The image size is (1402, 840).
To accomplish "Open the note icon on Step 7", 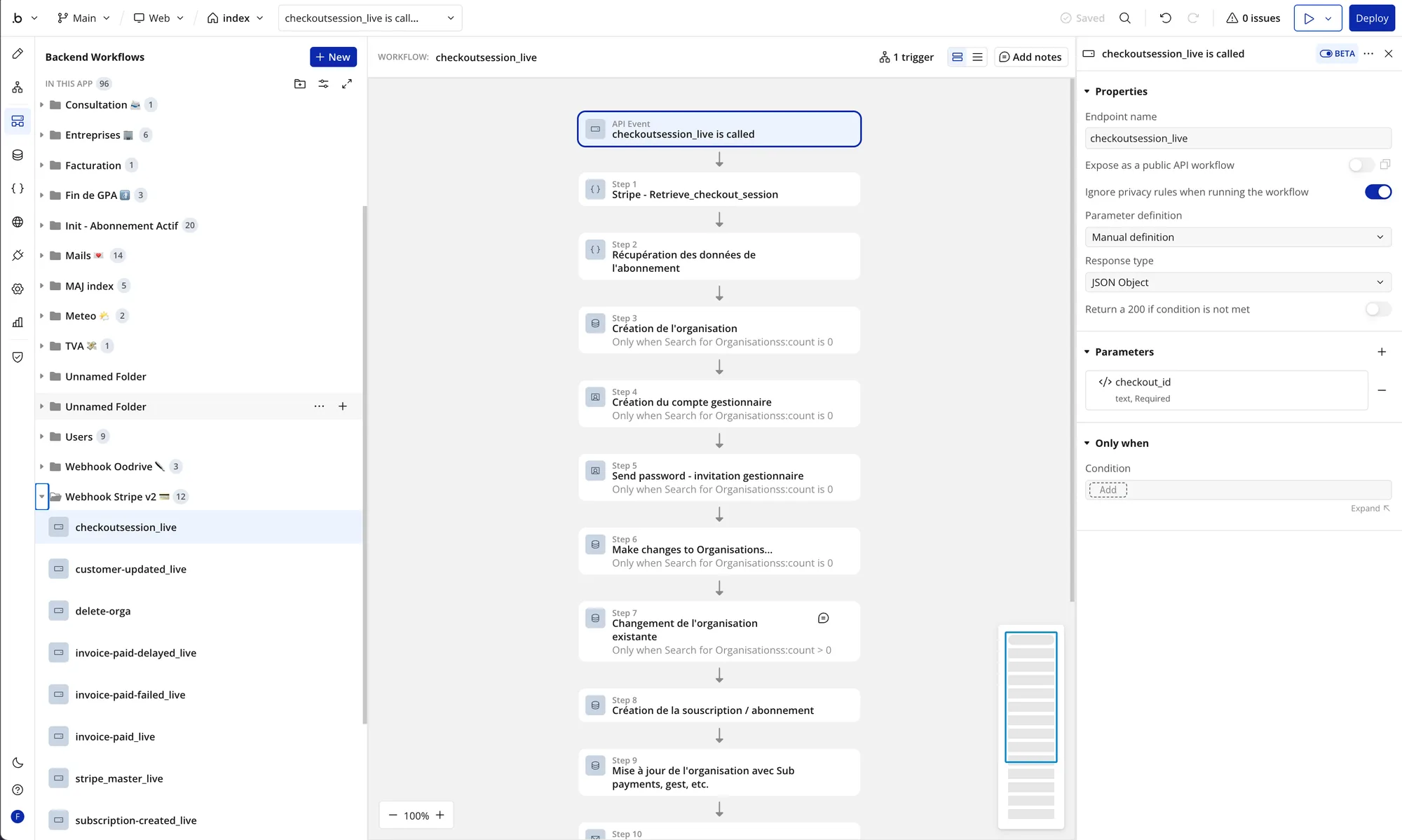I will 824,618.
